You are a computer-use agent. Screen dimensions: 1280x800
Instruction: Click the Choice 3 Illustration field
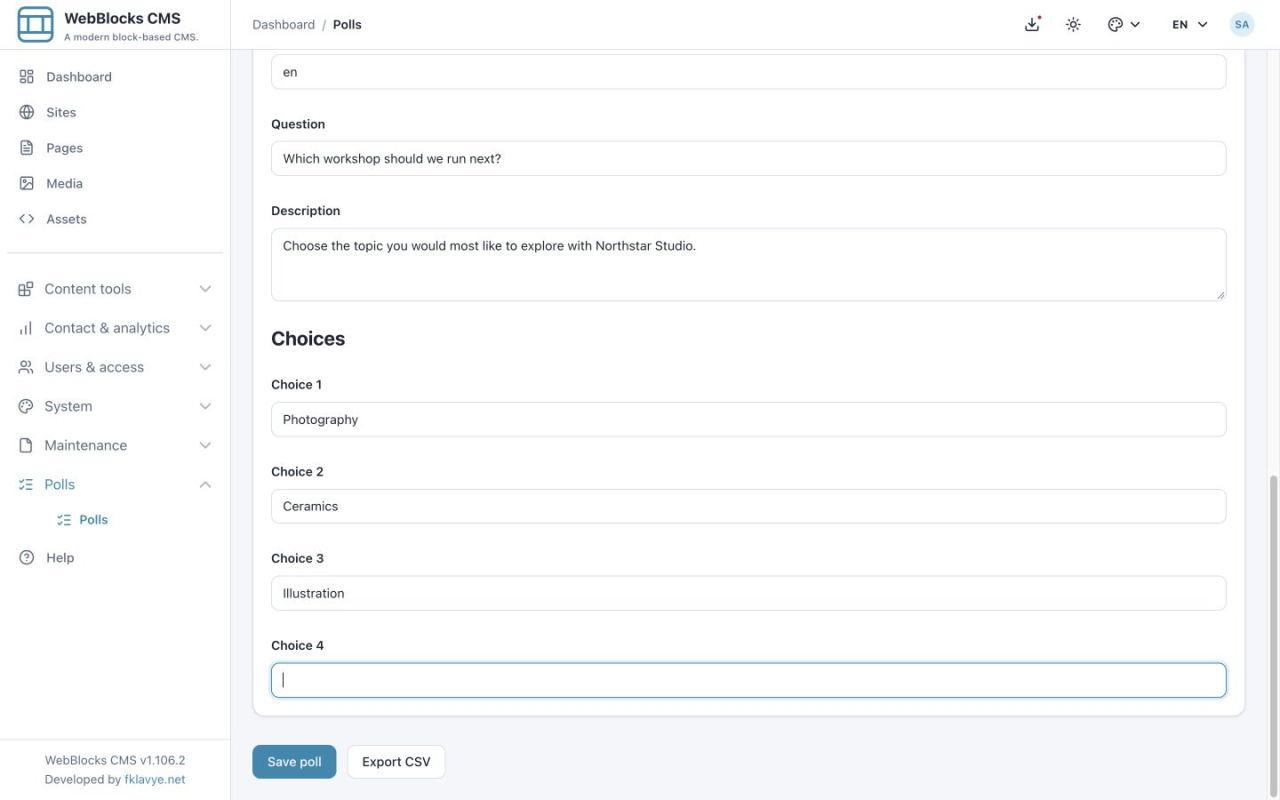coord(748,593)
